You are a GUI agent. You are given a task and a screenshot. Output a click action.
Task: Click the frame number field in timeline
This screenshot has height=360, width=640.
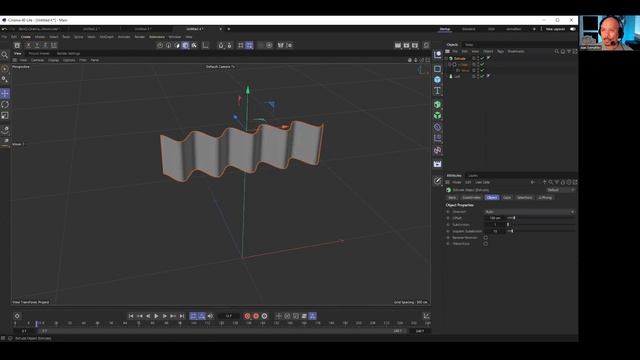tap(229, 316)
